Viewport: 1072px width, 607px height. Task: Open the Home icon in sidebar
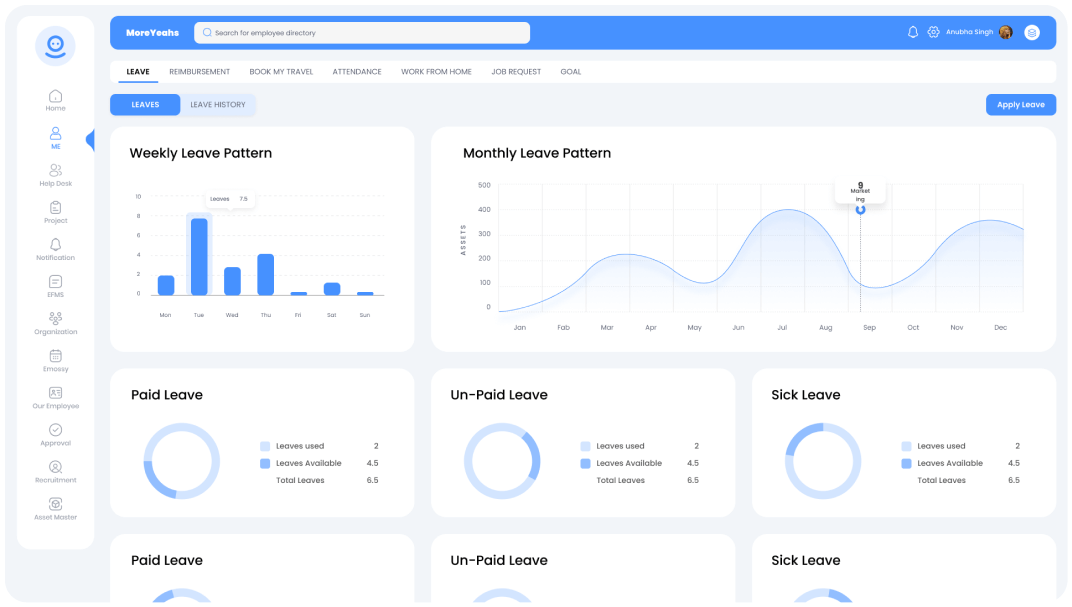(55, 96)
